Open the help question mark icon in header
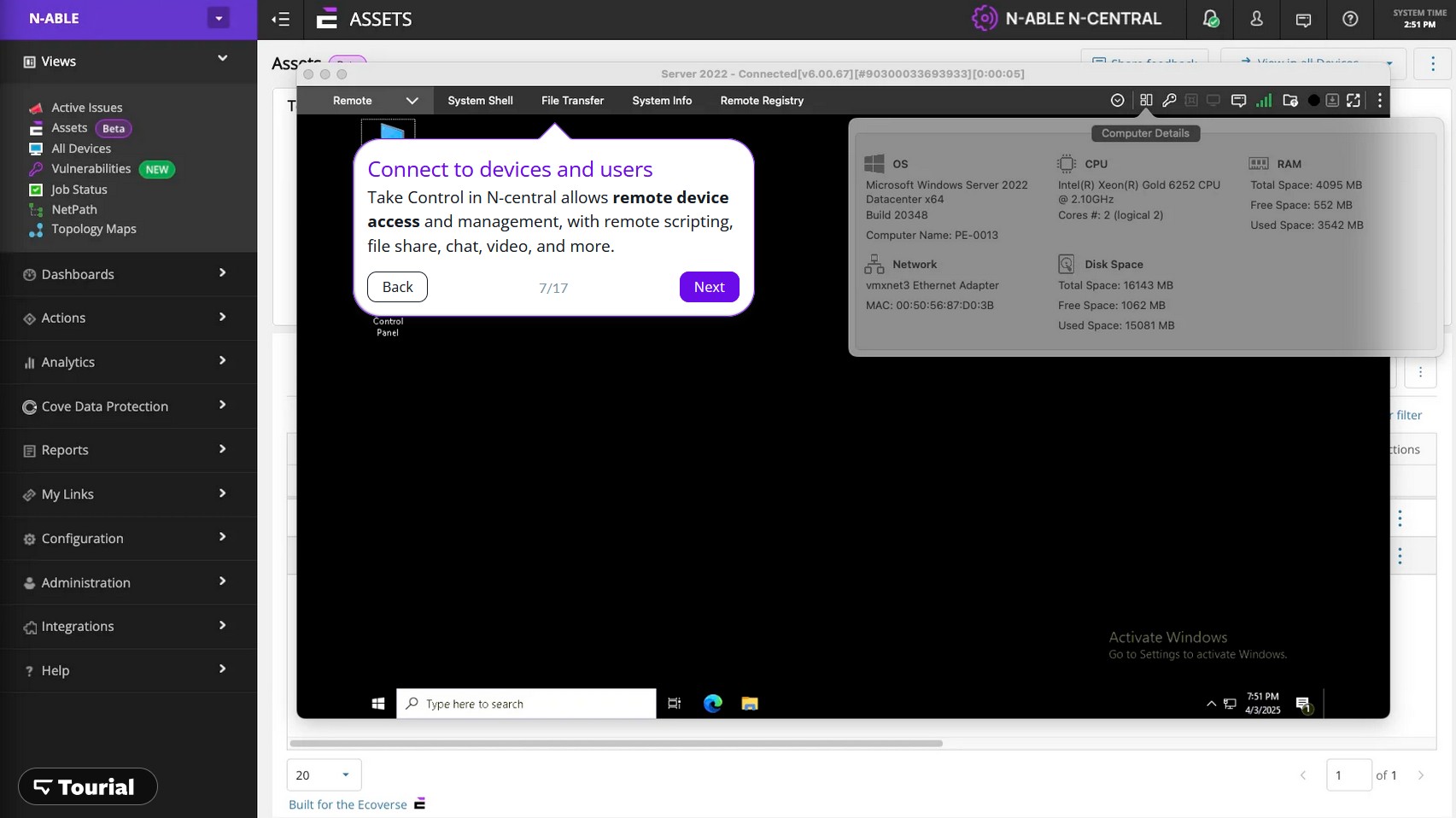 [1350, 19]
